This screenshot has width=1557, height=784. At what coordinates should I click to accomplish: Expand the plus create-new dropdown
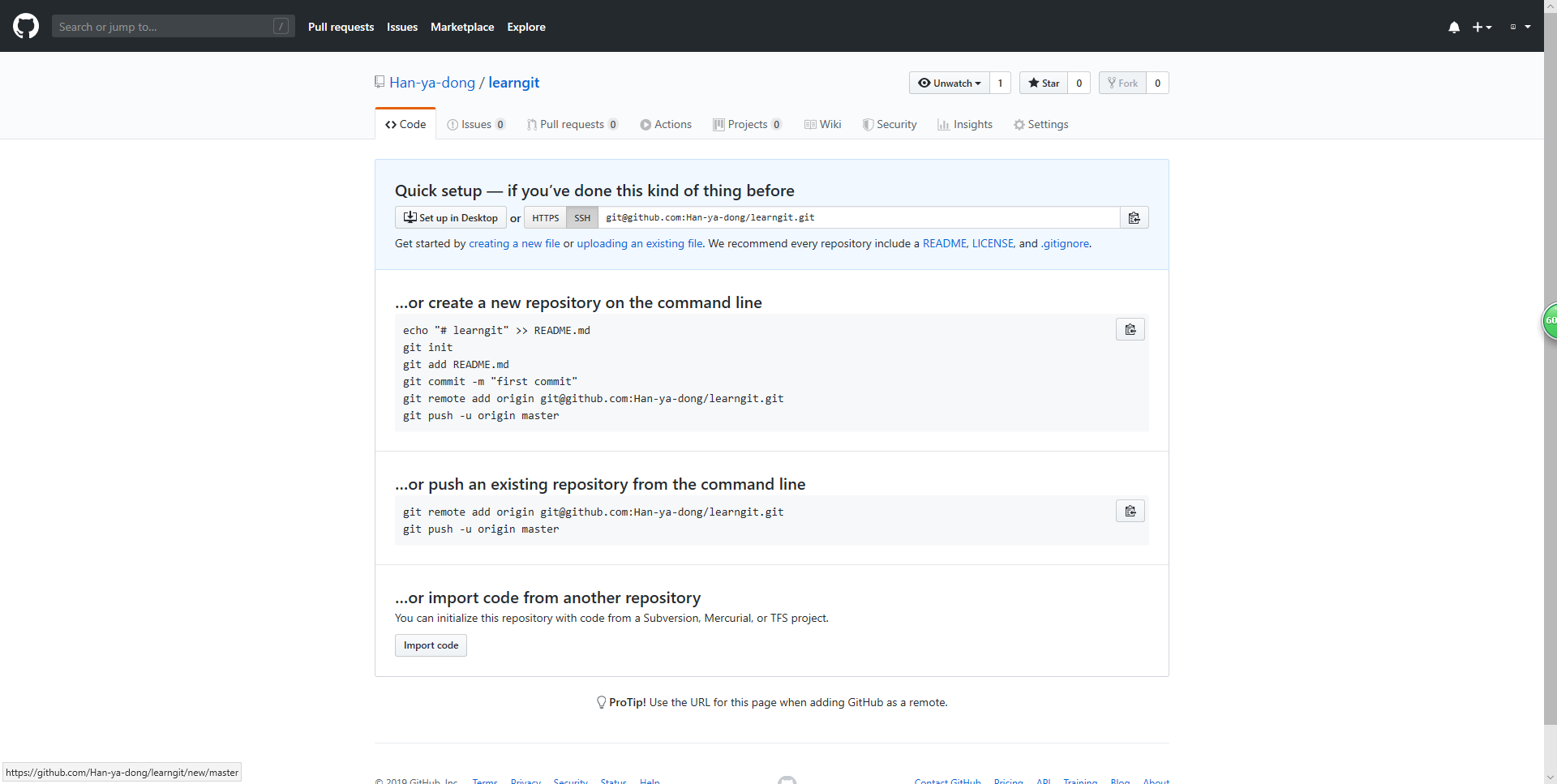tap(1482, 27)
